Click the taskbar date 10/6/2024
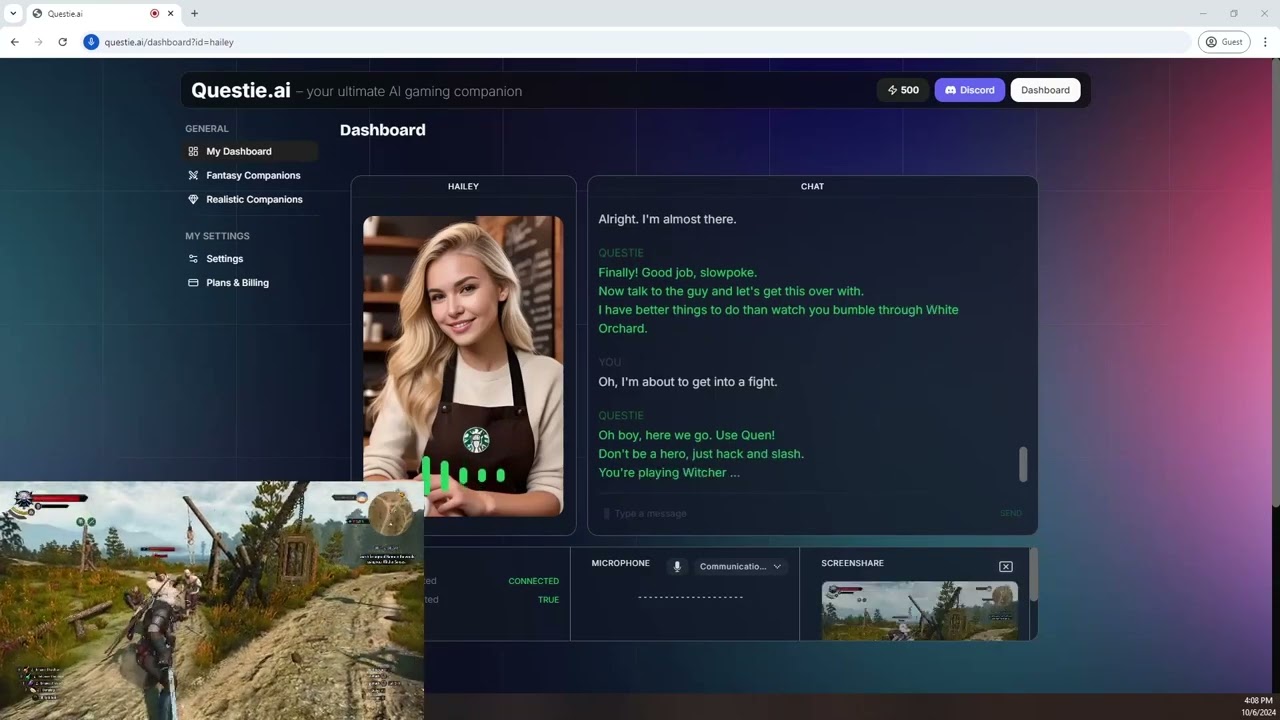This screenshot has height=720, width=1280. pos(1258,713)
